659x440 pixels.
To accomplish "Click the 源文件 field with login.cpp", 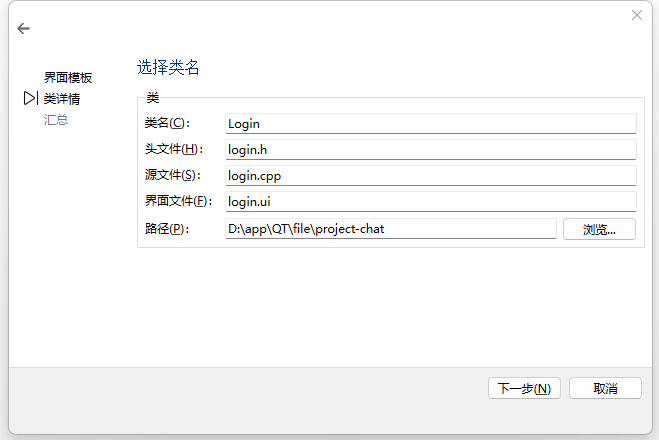I will [430, 176].
